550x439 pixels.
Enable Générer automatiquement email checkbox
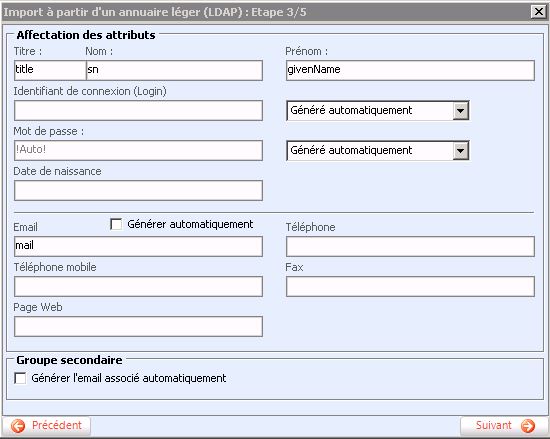click(x=116, y=224)
